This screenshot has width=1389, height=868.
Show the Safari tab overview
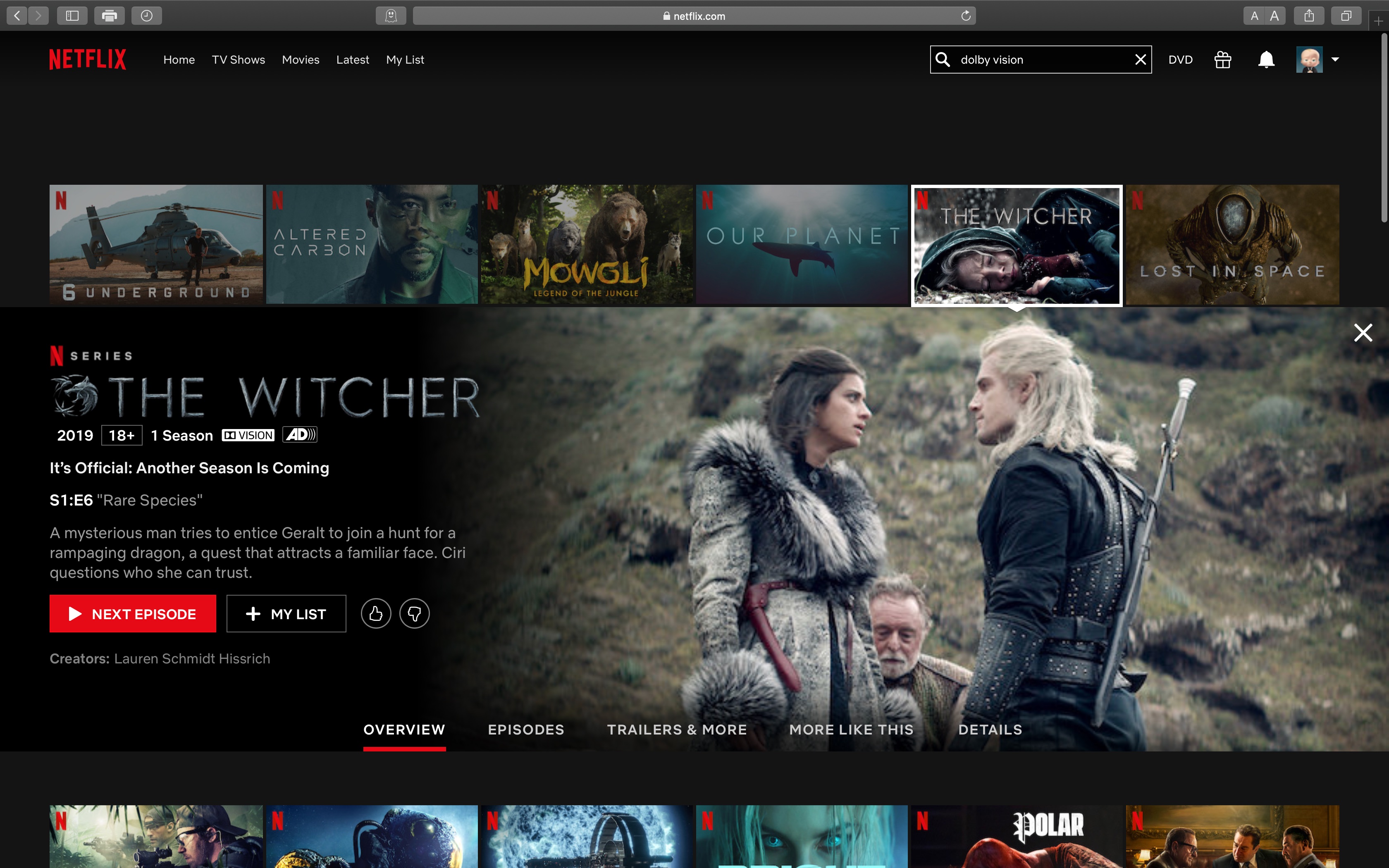[1346, 16]
